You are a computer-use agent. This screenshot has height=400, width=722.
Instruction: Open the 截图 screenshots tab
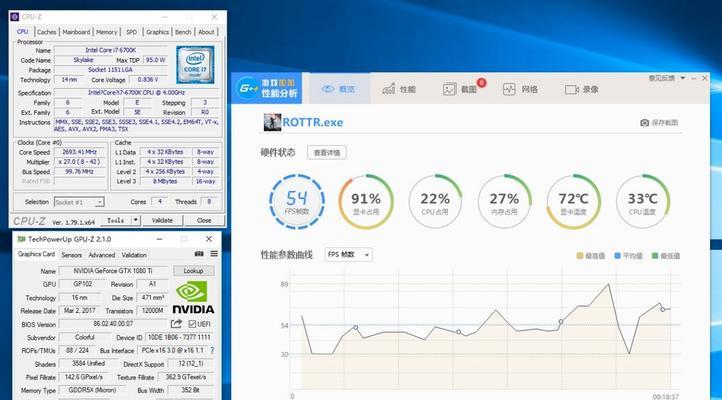pos(460,89)
